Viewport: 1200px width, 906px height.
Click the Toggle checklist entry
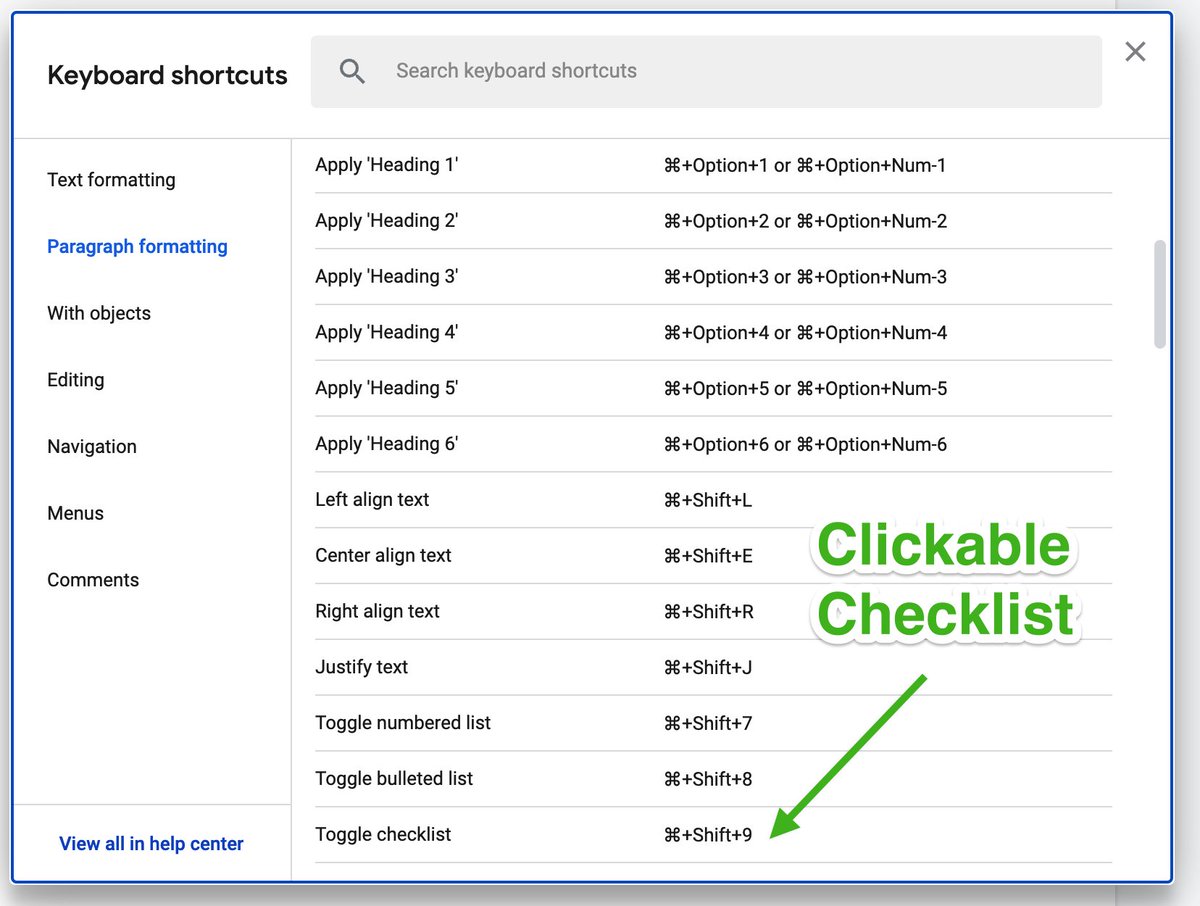pyautogui.click(x=383, y=835)
